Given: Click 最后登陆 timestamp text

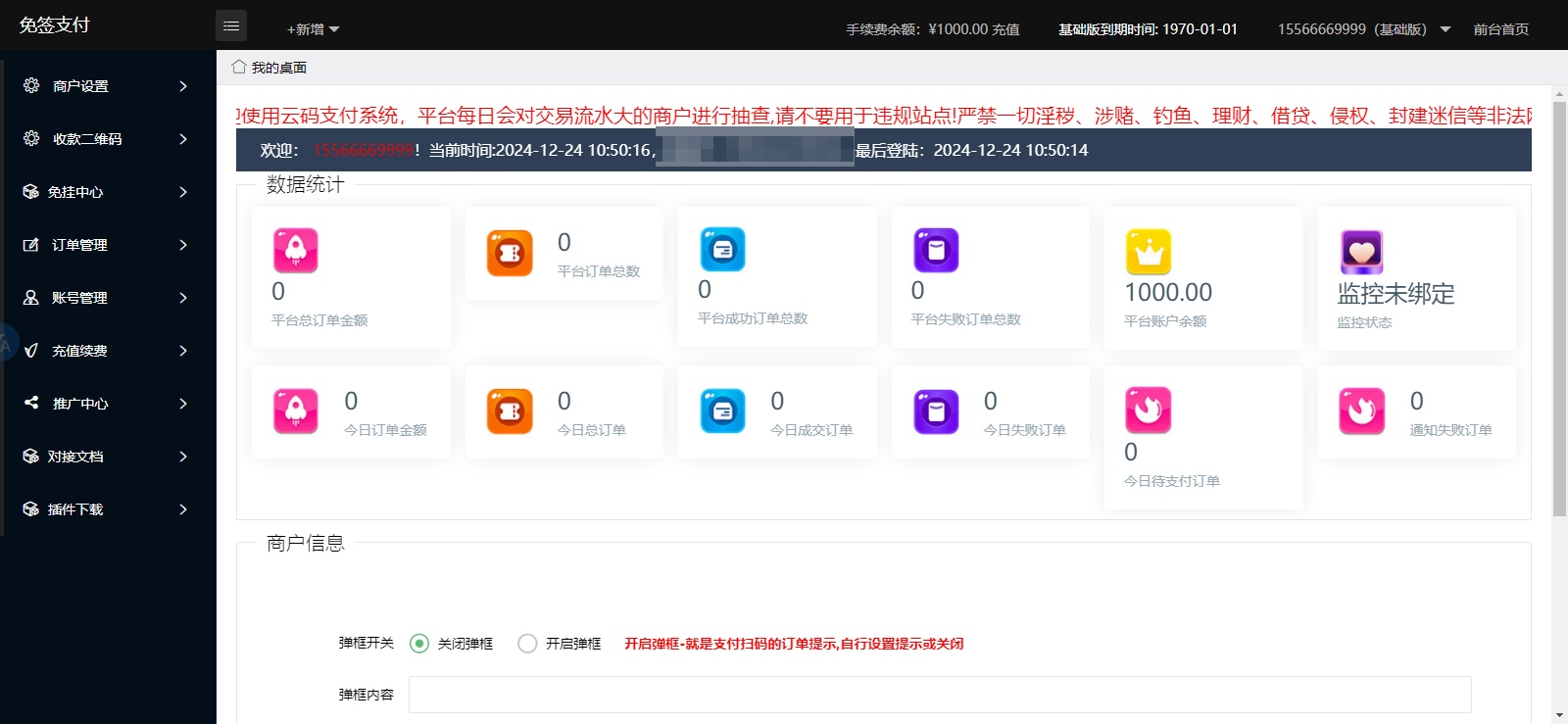Looking at the screenshot, I should point(971,150).
